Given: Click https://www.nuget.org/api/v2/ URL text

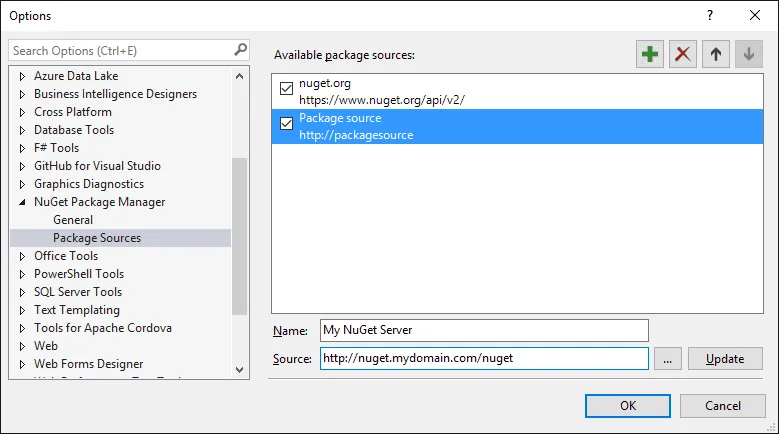Looking at the screenshot, I should [382, 100].
